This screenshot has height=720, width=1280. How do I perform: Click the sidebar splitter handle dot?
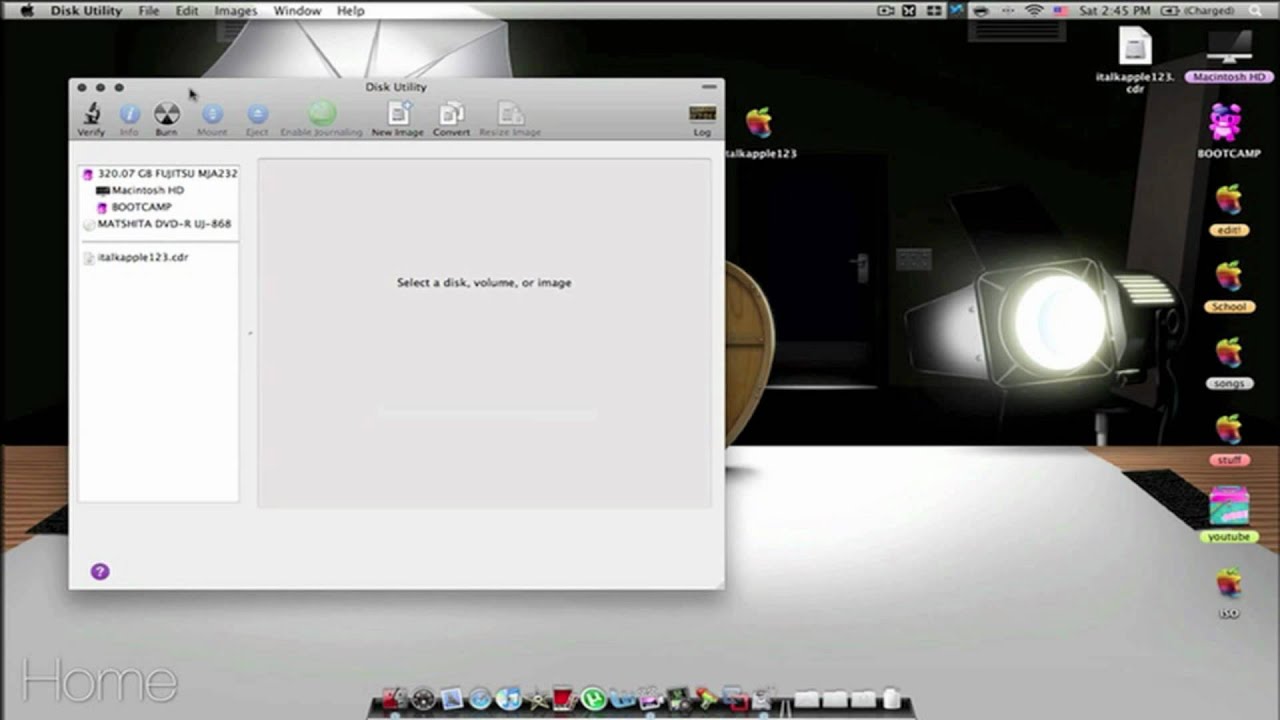(x=249, y=333)
